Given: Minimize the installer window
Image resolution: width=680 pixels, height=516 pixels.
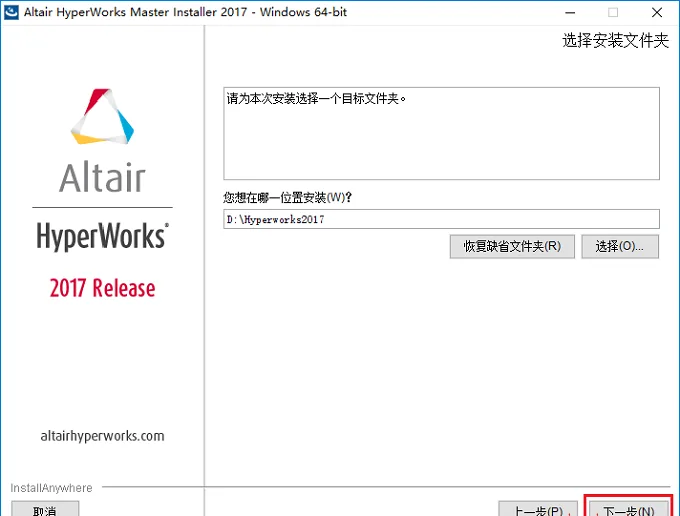Looking at the screenshot, I should 570,13.
